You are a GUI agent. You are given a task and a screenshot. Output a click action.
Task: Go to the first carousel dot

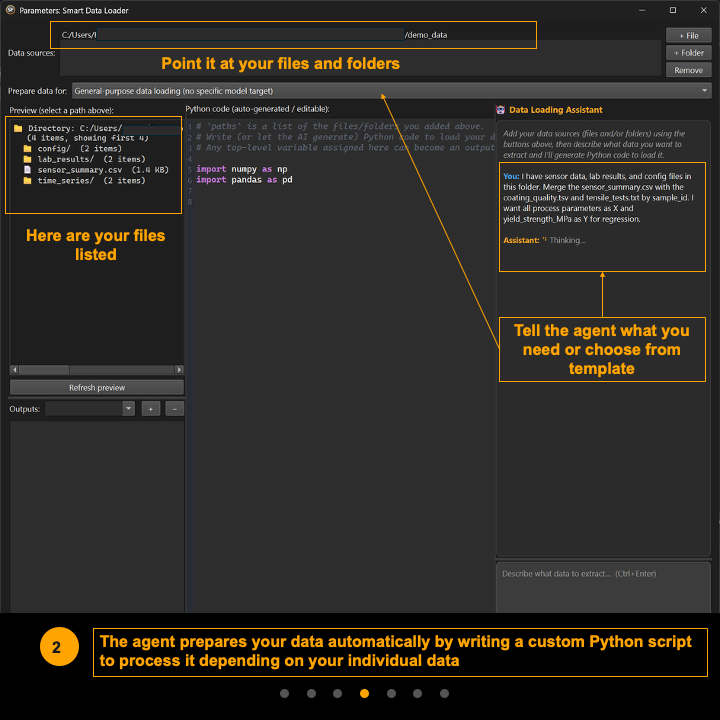point(284,693)
